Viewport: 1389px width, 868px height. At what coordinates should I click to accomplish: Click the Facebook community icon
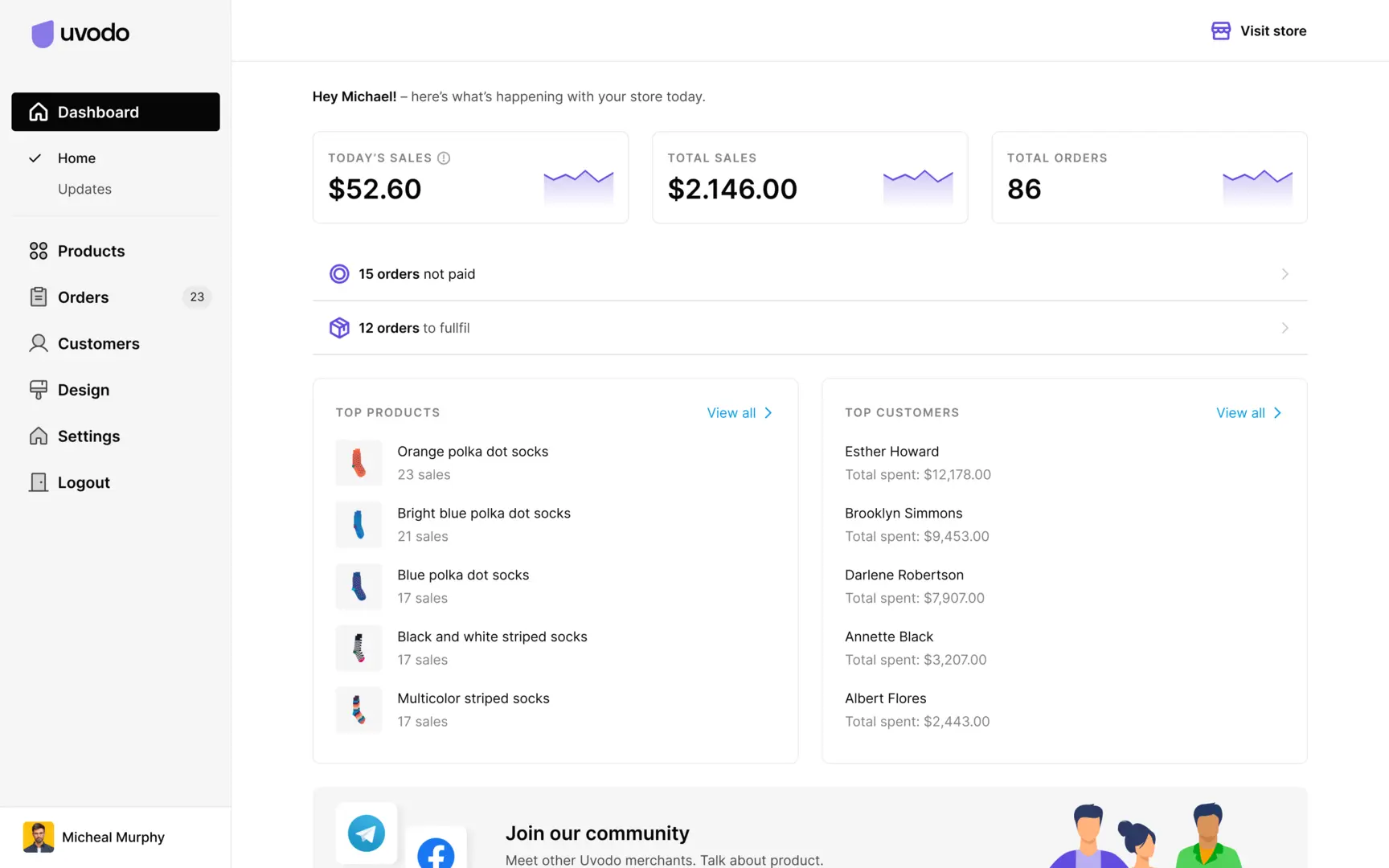coord(436,853)
